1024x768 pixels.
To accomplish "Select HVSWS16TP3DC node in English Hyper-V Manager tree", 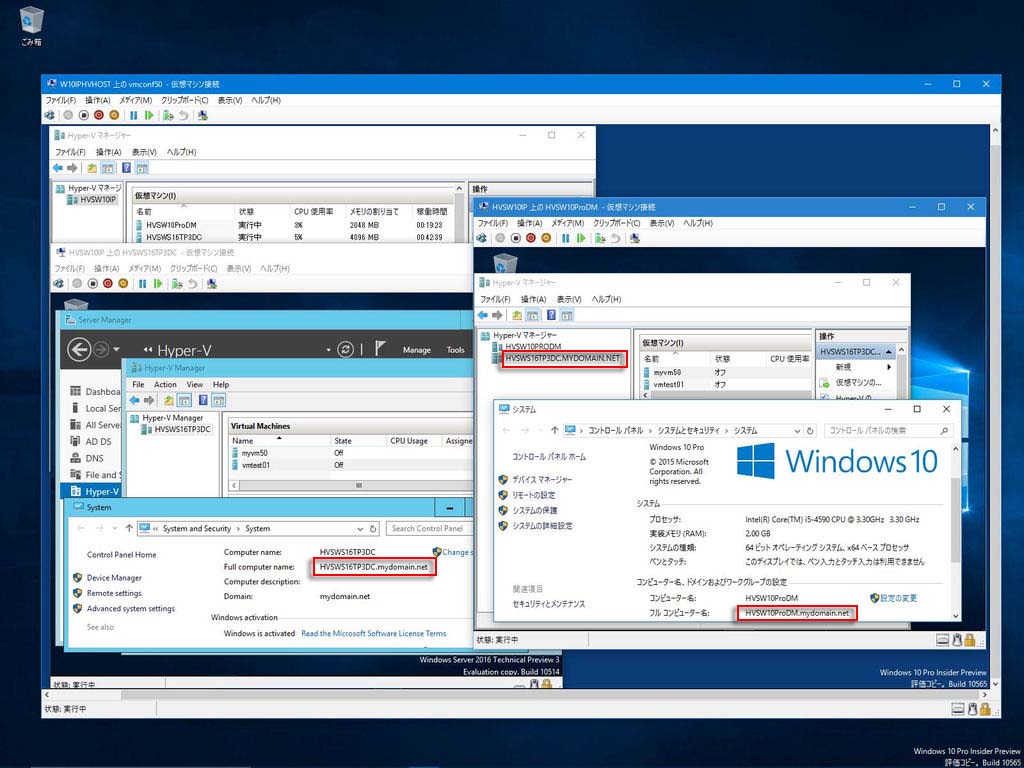I will [x=182, y=429].
